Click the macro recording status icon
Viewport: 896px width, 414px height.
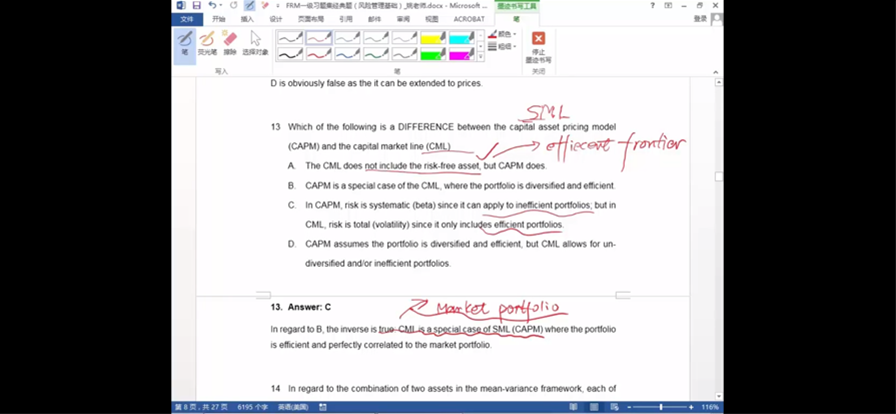point(323,407)
